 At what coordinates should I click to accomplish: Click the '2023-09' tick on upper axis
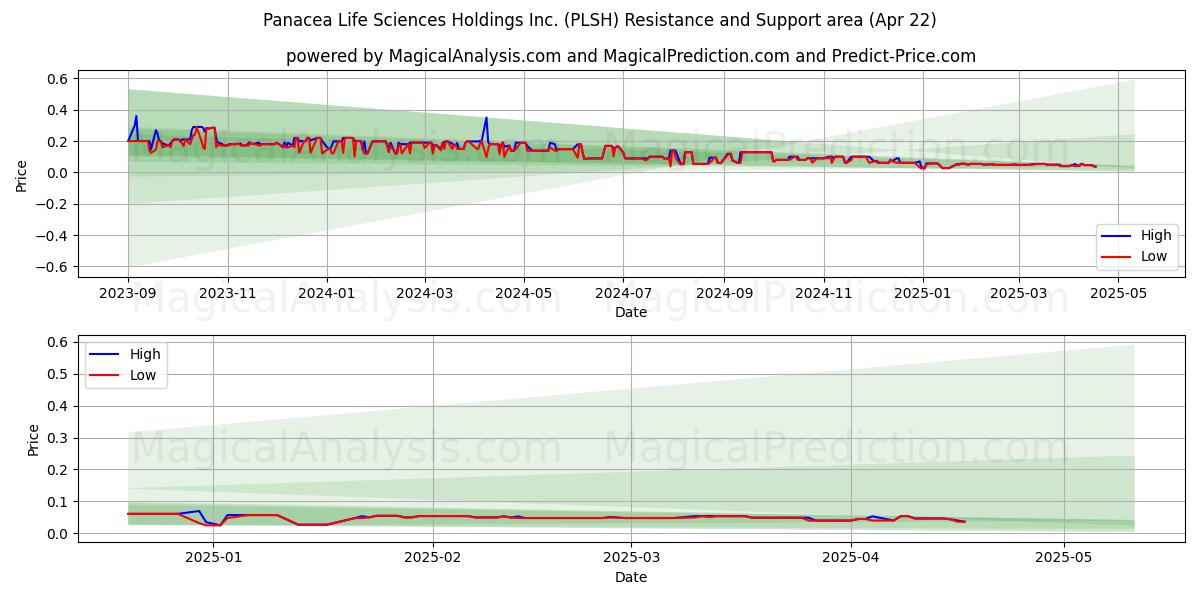[x=128, y=293]
